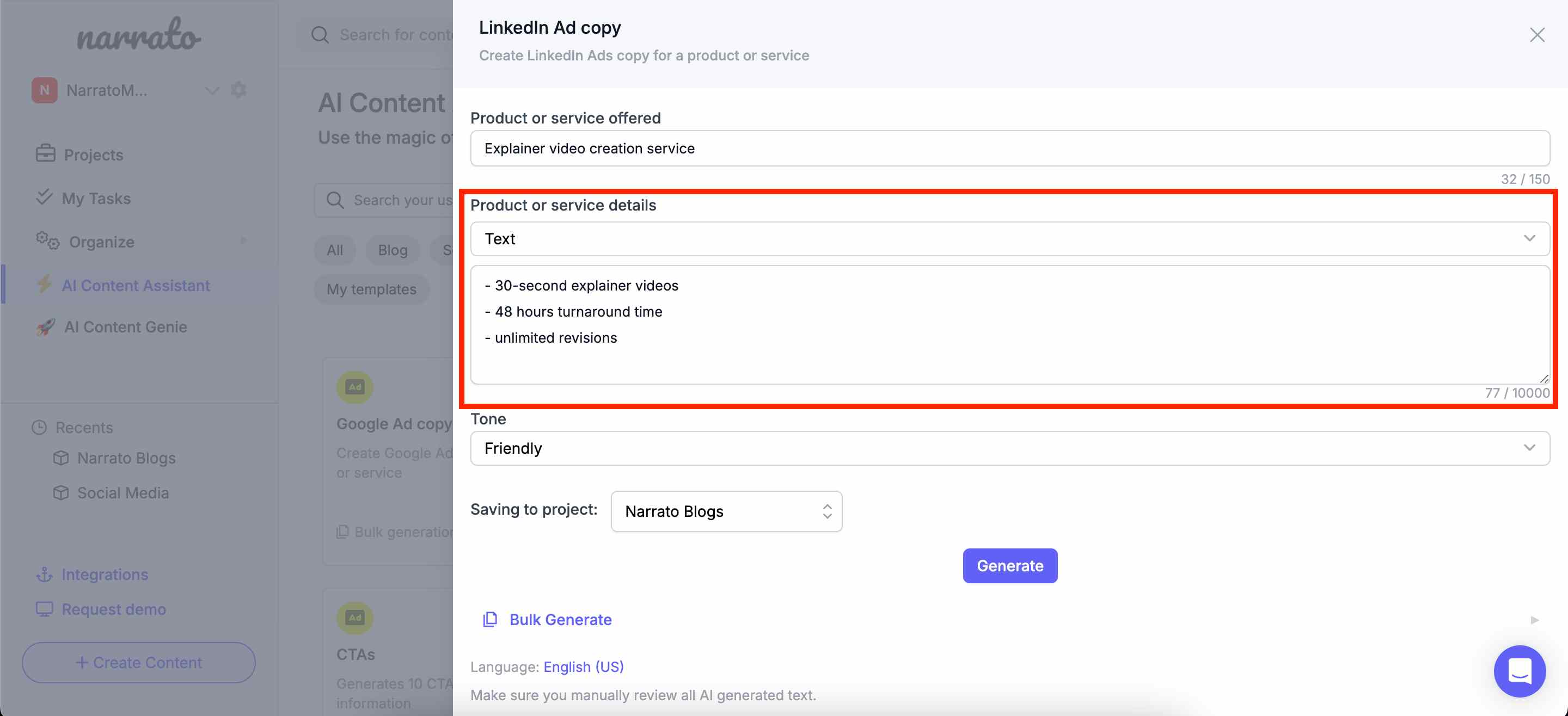Click the Bulk Generate link
1568x716 pixels.
560,619
